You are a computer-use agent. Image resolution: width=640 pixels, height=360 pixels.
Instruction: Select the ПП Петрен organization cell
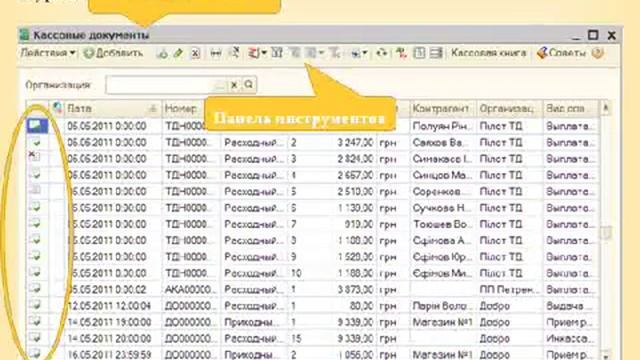point(509,289)
